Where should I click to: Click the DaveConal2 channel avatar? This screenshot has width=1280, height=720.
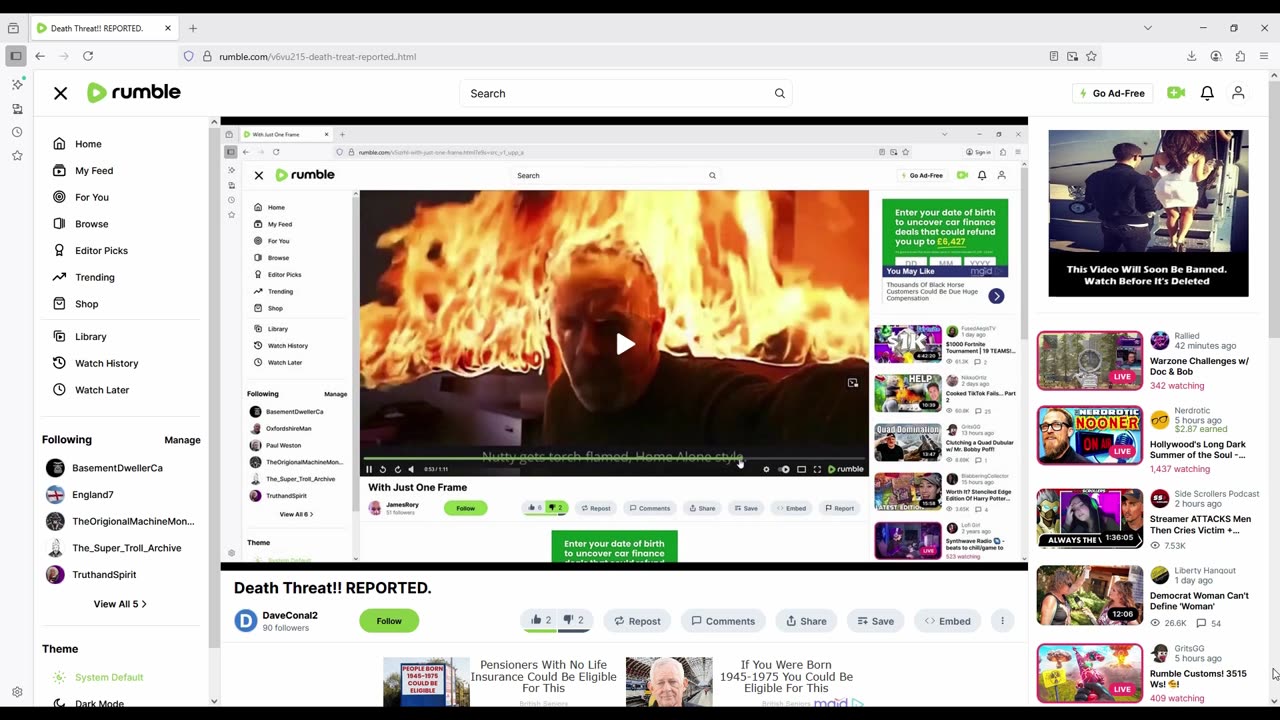(245, 621)
